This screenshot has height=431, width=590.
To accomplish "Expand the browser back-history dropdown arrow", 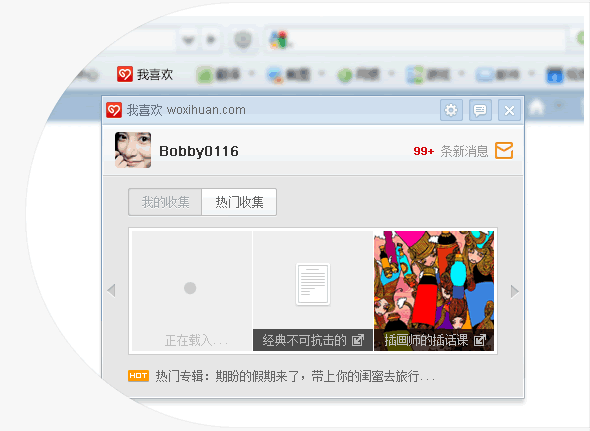I will [188, 40].
